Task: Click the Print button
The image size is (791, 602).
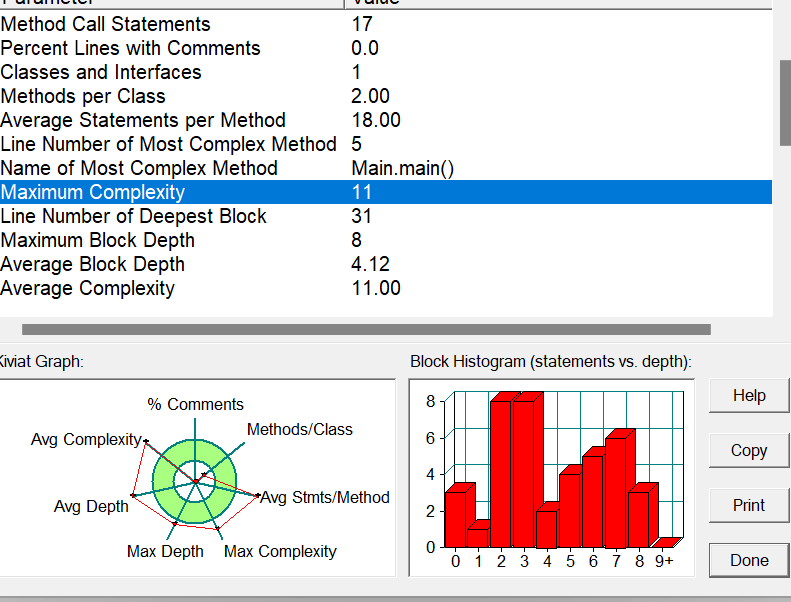Action: click(x=749, y=505)
